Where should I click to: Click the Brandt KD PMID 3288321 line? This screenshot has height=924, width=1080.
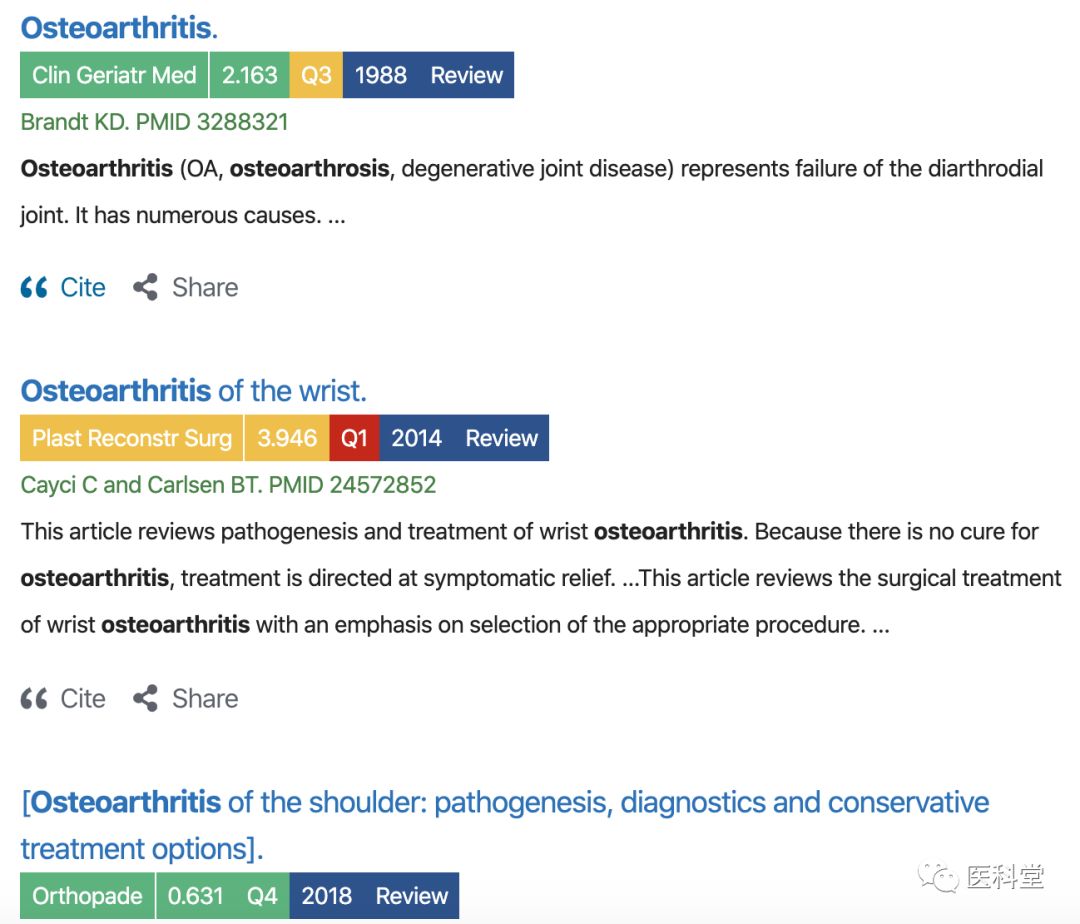(154, 123)
